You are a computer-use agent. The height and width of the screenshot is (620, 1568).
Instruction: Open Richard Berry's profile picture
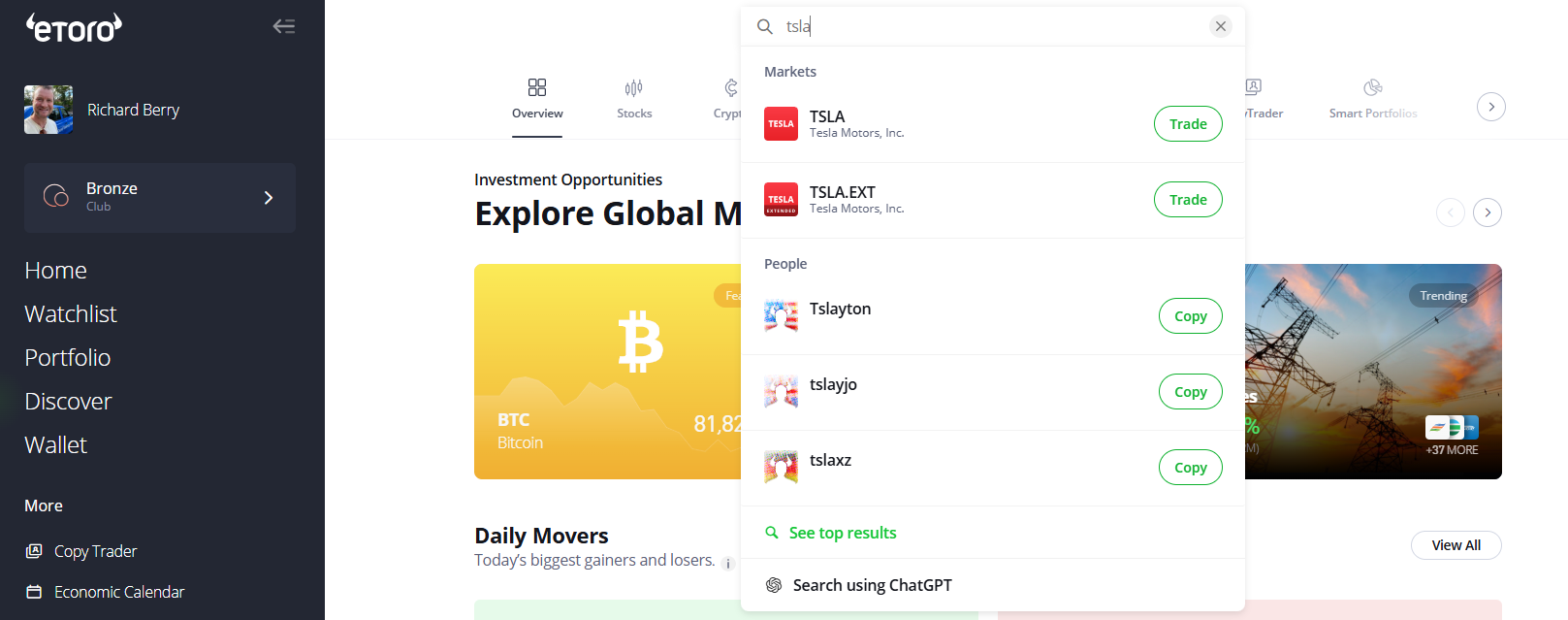click(48, 110)
